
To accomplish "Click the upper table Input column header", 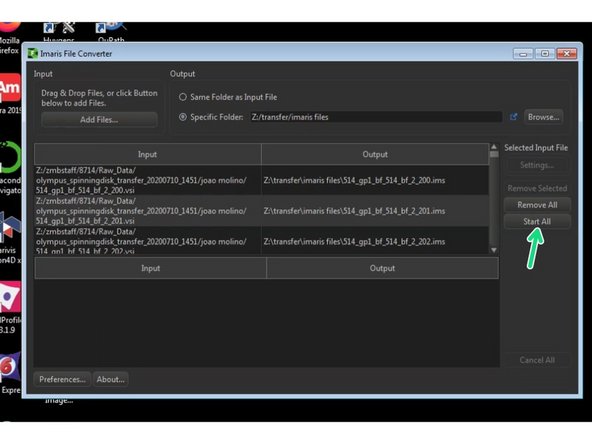I will (148, 154).
